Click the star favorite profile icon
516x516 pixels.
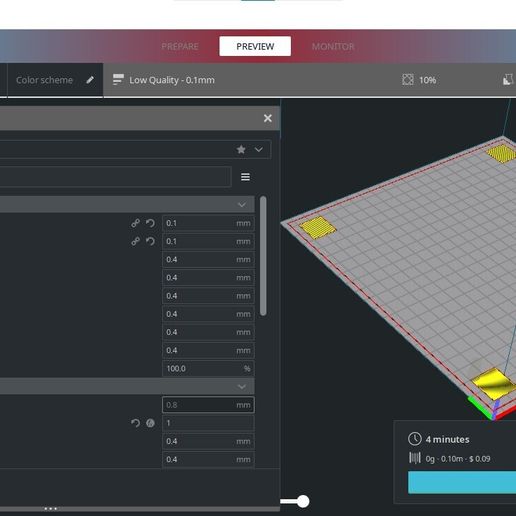tap(241, 149)
